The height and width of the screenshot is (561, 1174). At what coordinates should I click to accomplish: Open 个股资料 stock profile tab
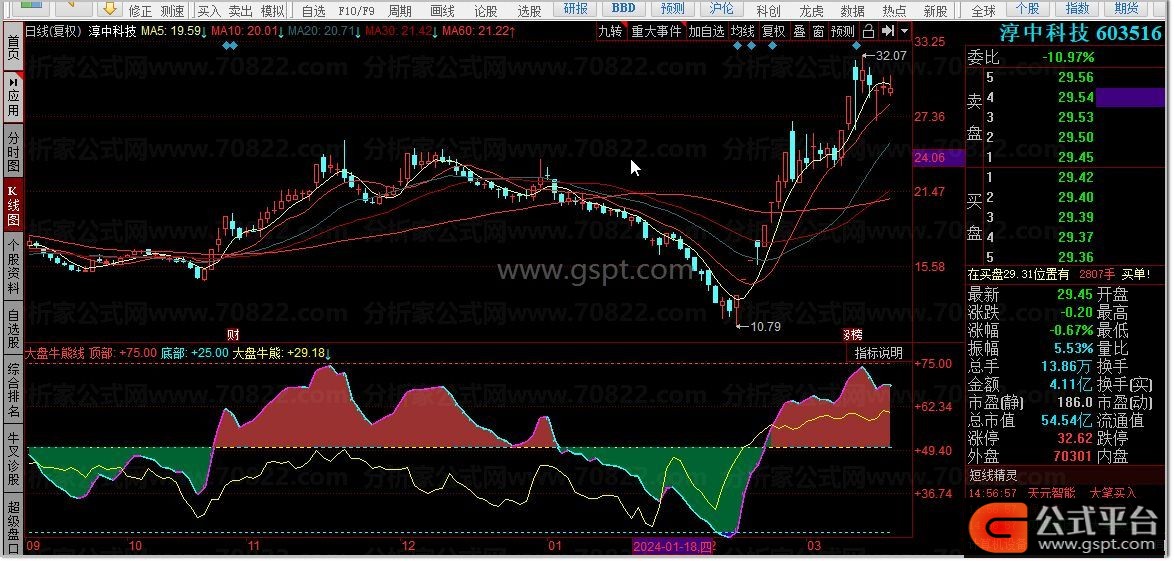13,266
